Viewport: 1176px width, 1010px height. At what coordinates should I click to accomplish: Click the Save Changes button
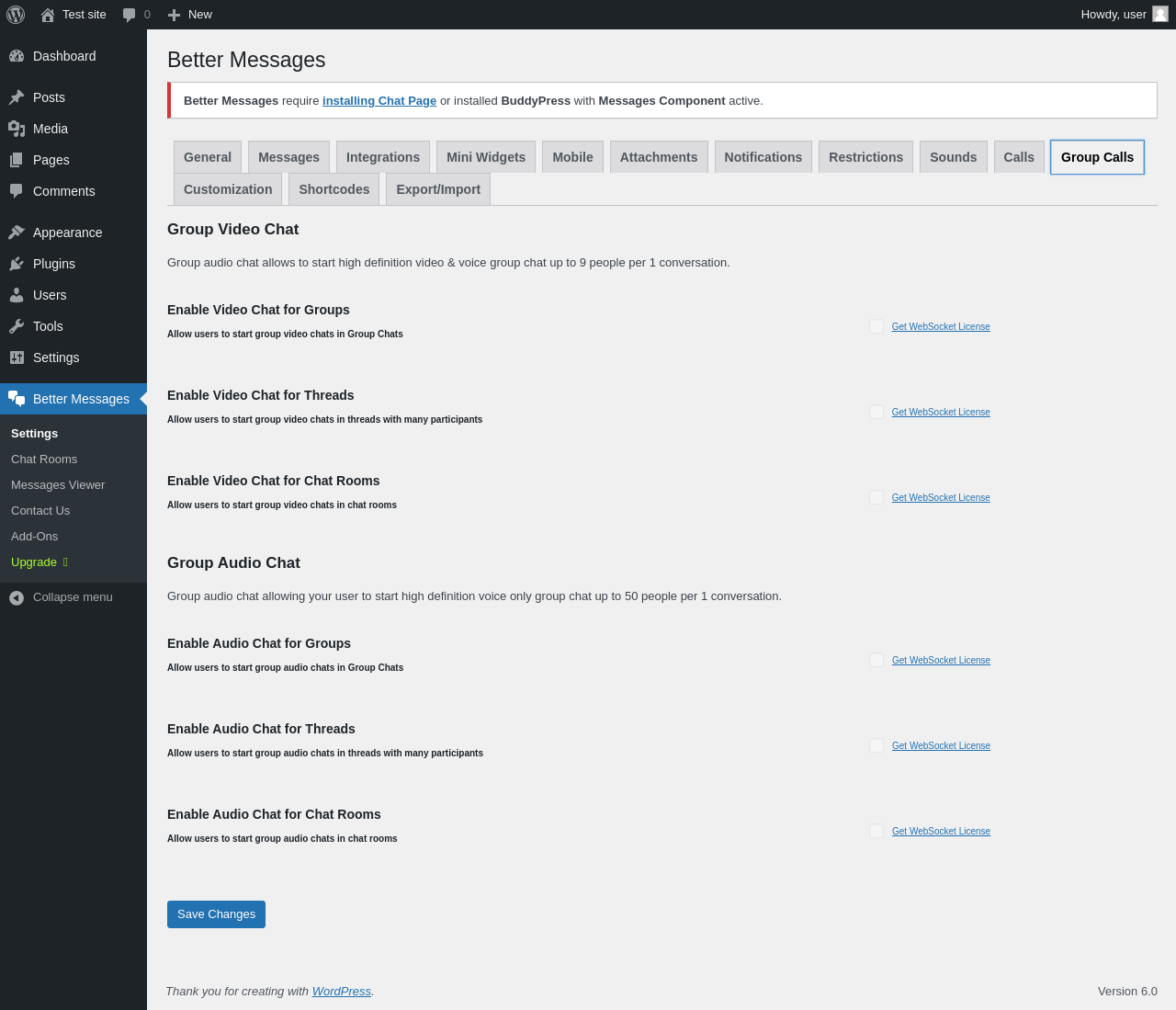pos(216,914)
